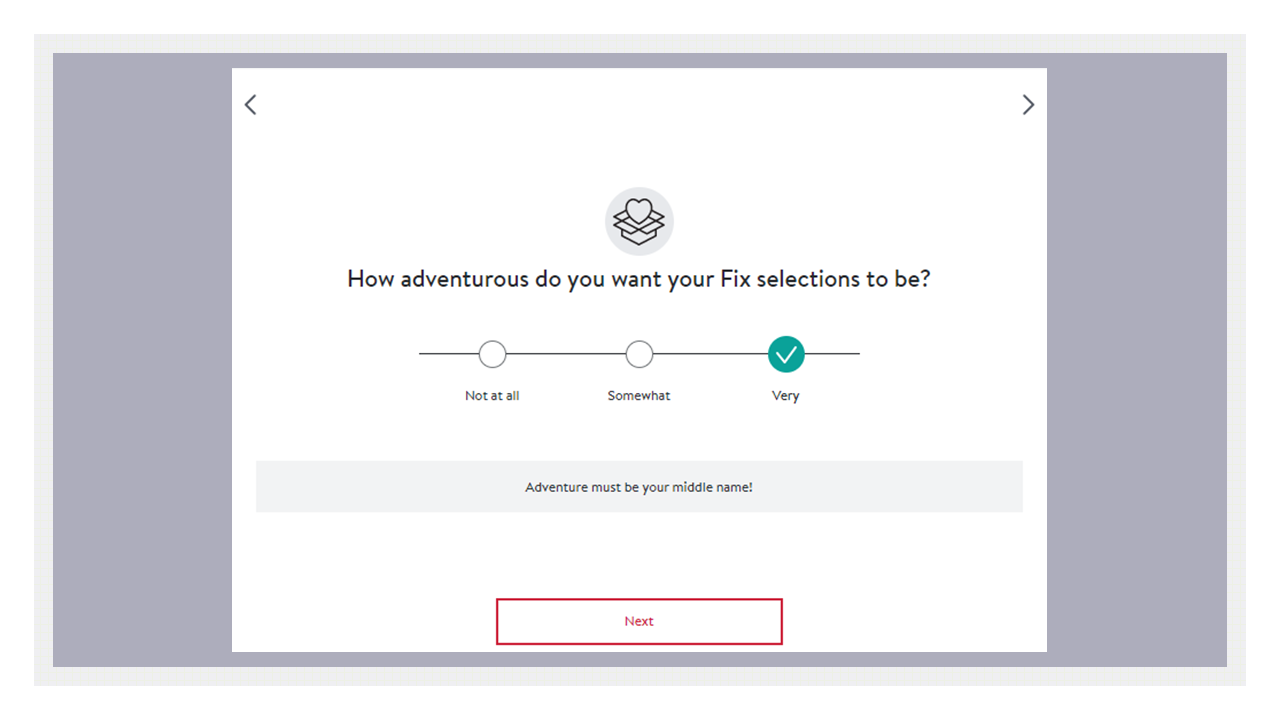Image resolution: width=1280 pixels, height=720 pixels.
Task: Choose the "Somewhat" radio circle
Action: (639, 354)
